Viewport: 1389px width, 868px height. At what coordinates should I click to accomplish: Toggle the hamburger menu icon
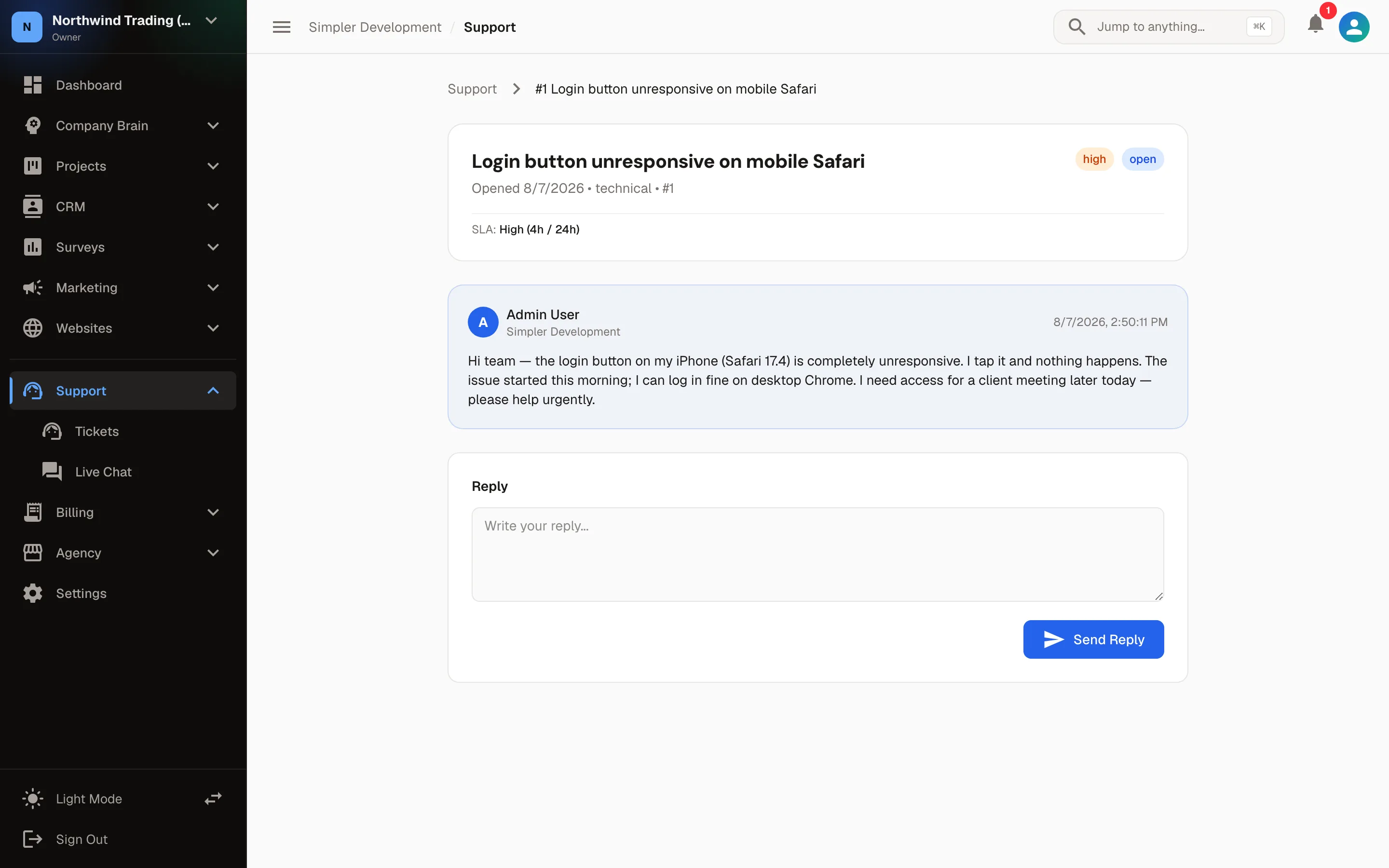click(281, 27)
